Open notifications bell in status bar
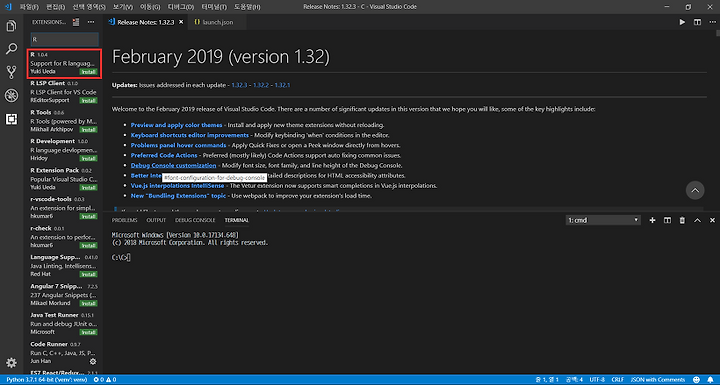720x385 pixels. click(x=710, y=380)
